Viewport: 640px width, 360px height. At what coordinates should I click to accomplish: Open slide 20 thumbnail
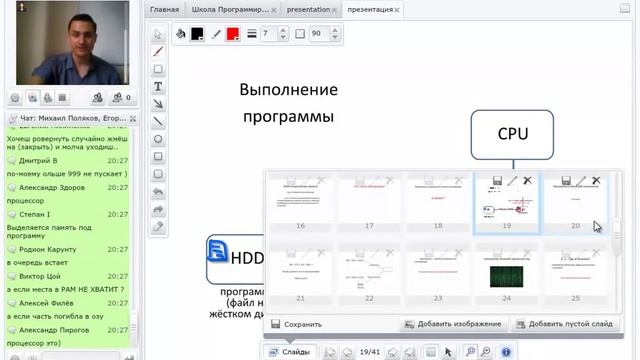(x=576, y=203)
